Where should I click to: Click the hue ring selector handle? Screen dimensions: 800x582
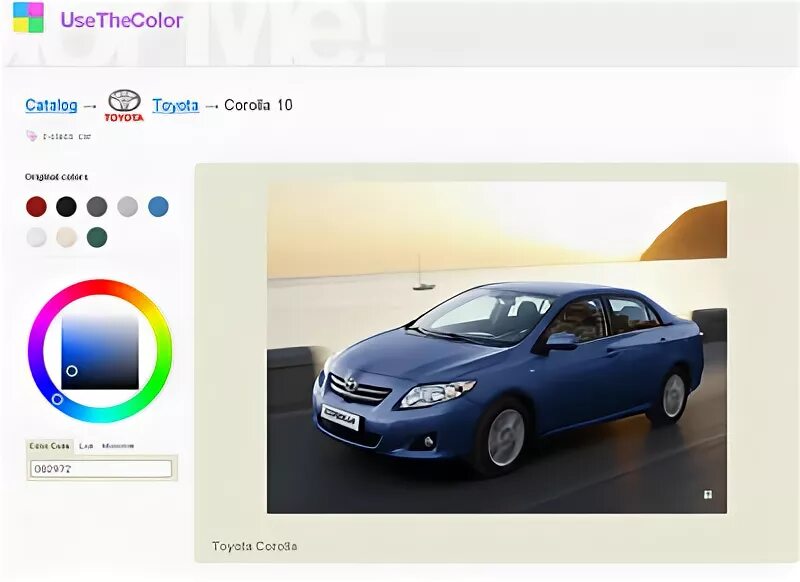click(57, 399)
